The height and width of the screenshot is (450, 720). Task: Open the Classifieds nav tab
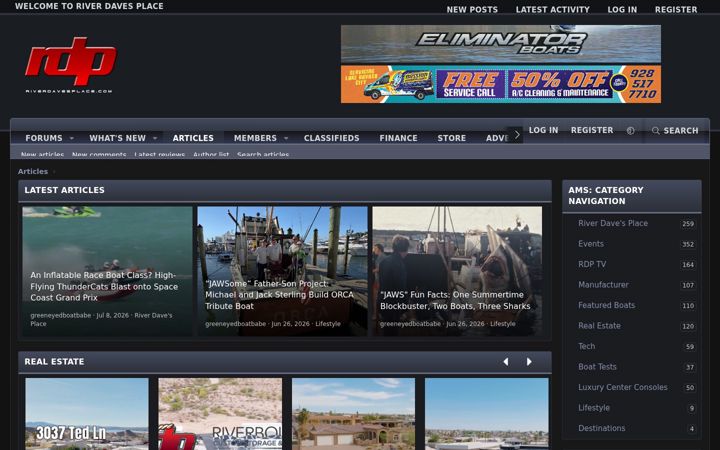coord(332,138)
